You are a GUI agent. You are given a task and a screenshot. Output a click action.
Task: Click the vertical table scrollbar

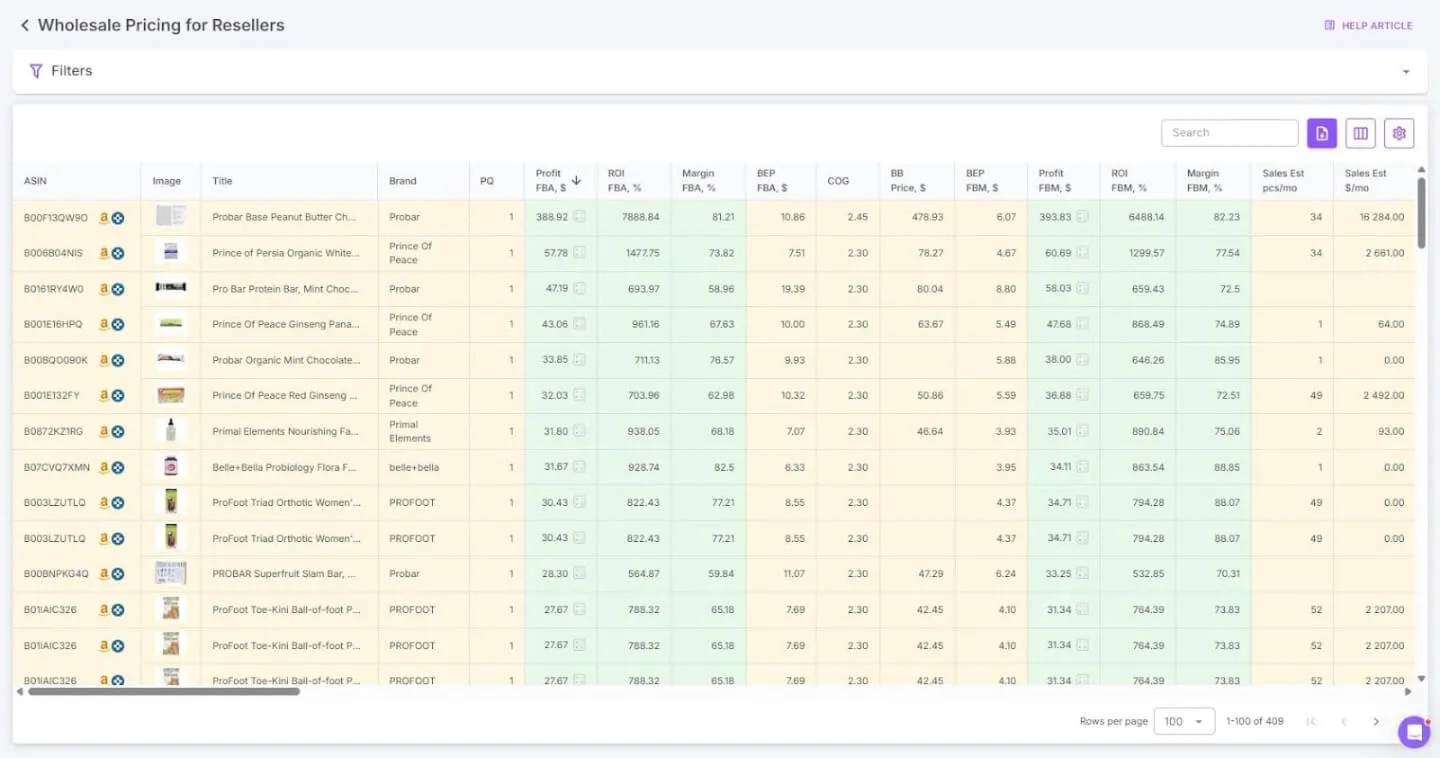(x=1421, y=212)
